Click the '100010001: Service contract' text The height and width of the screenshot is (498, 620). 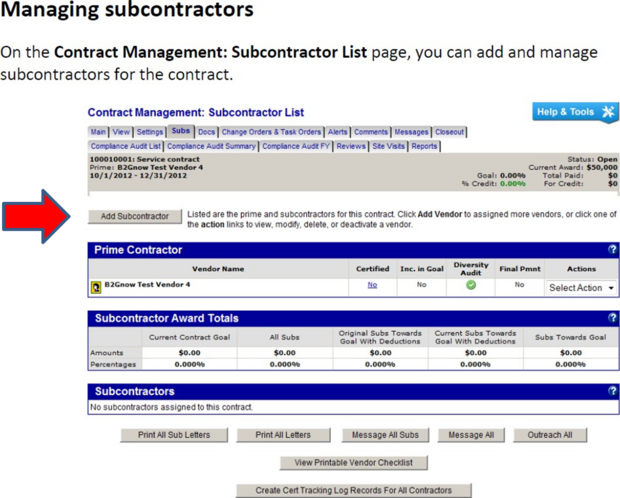(x=145, y=159)
